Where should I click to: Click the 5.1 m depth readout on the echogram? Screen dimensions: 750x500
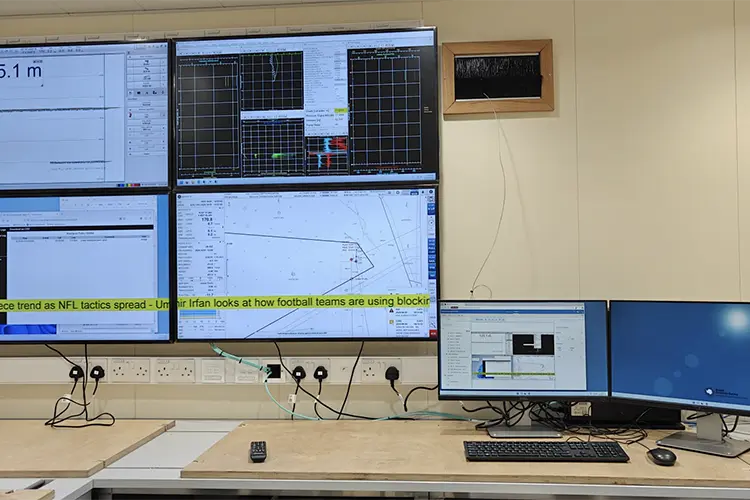[x=21, y=71]
